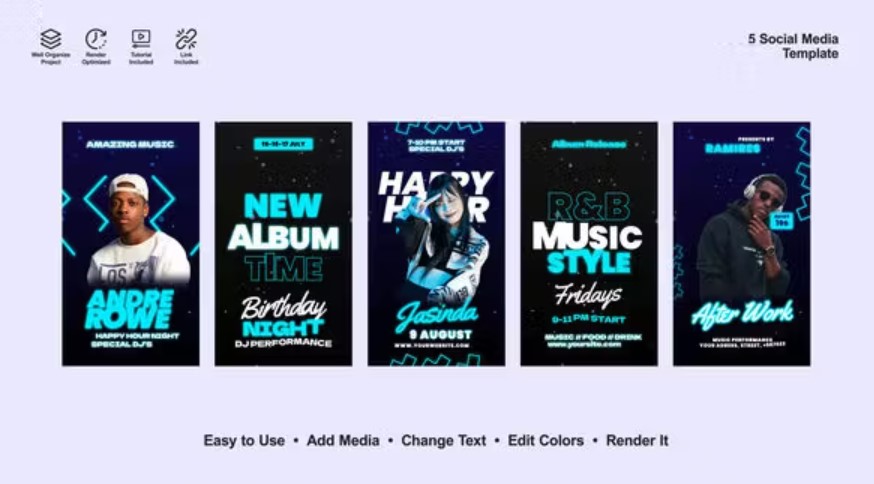This screenshot has width=874, height=484.
Task: Click the Well Organize Project layers icon
Action: [51, 39]
